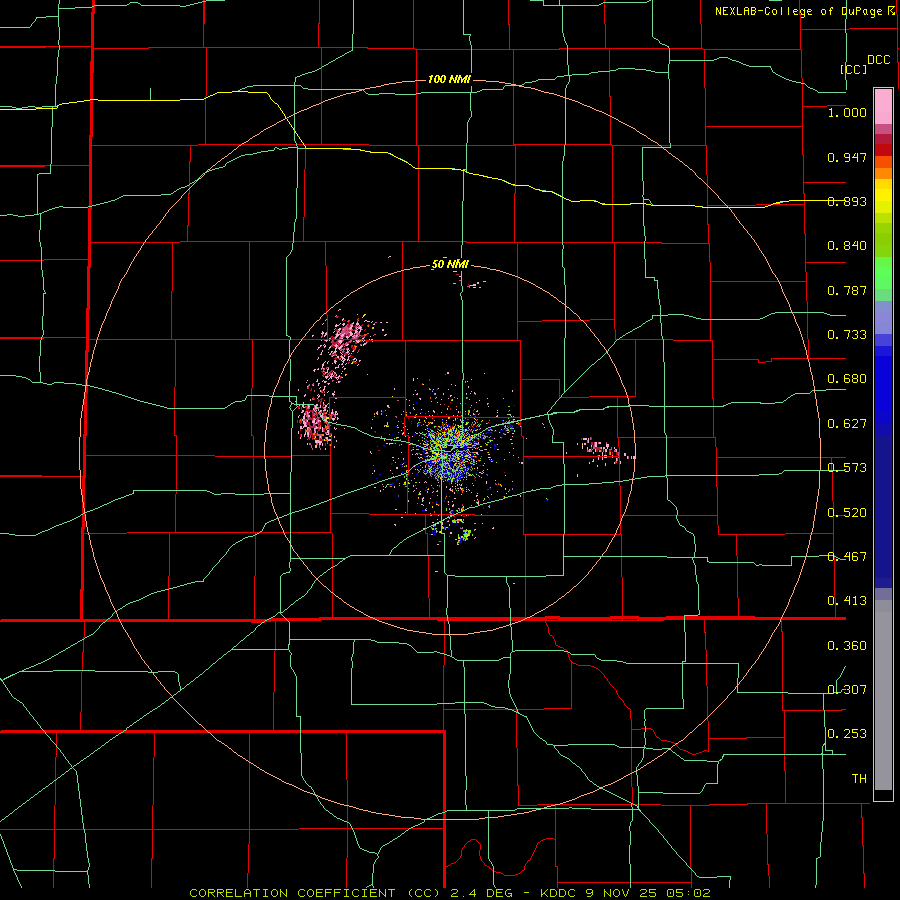
Task: Pick the orange color bar segment
Action: pos(883,173)
